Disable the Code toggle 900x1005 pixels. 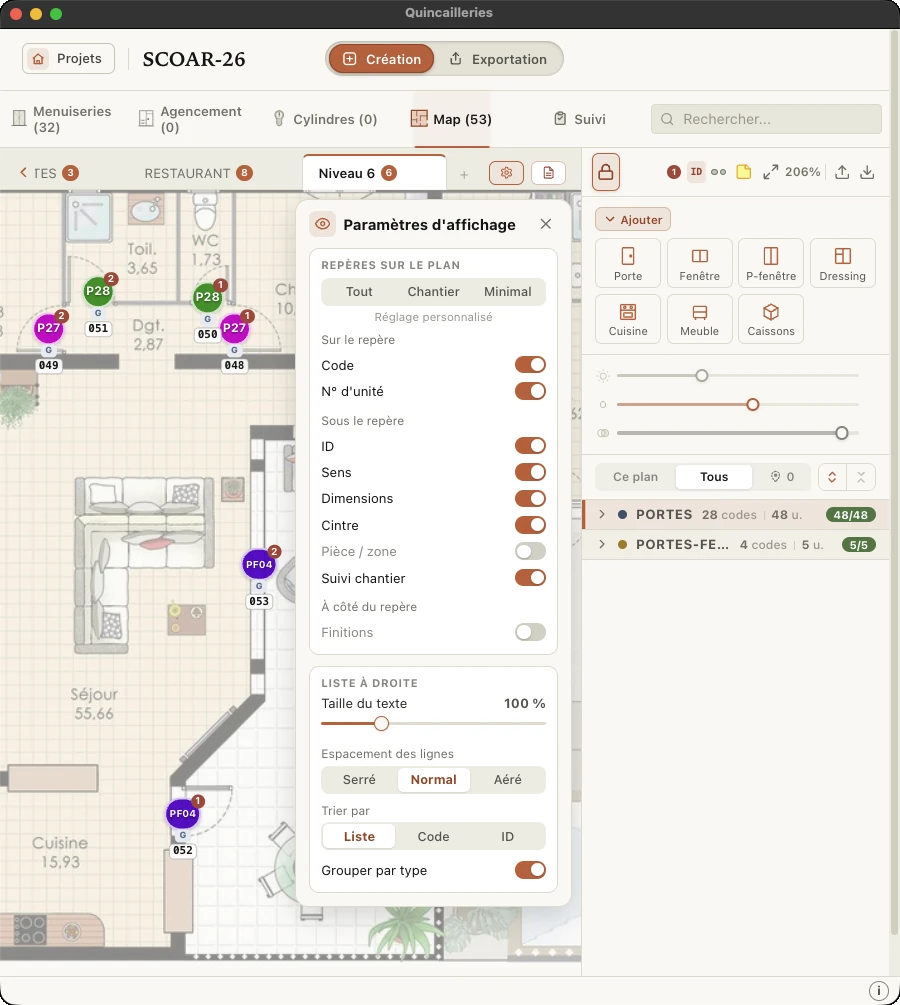point(530,365)
